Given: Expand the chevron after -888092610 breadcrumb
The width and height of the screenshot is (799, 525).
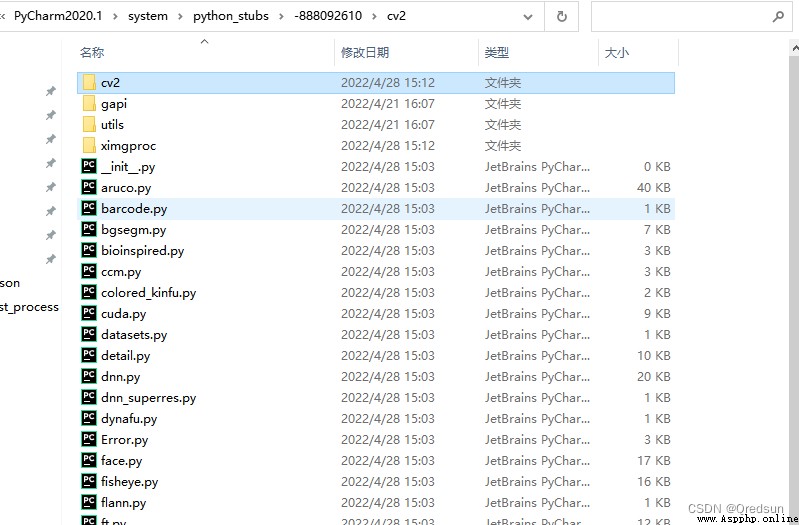Looking at the screenshot, I should 375,16.
